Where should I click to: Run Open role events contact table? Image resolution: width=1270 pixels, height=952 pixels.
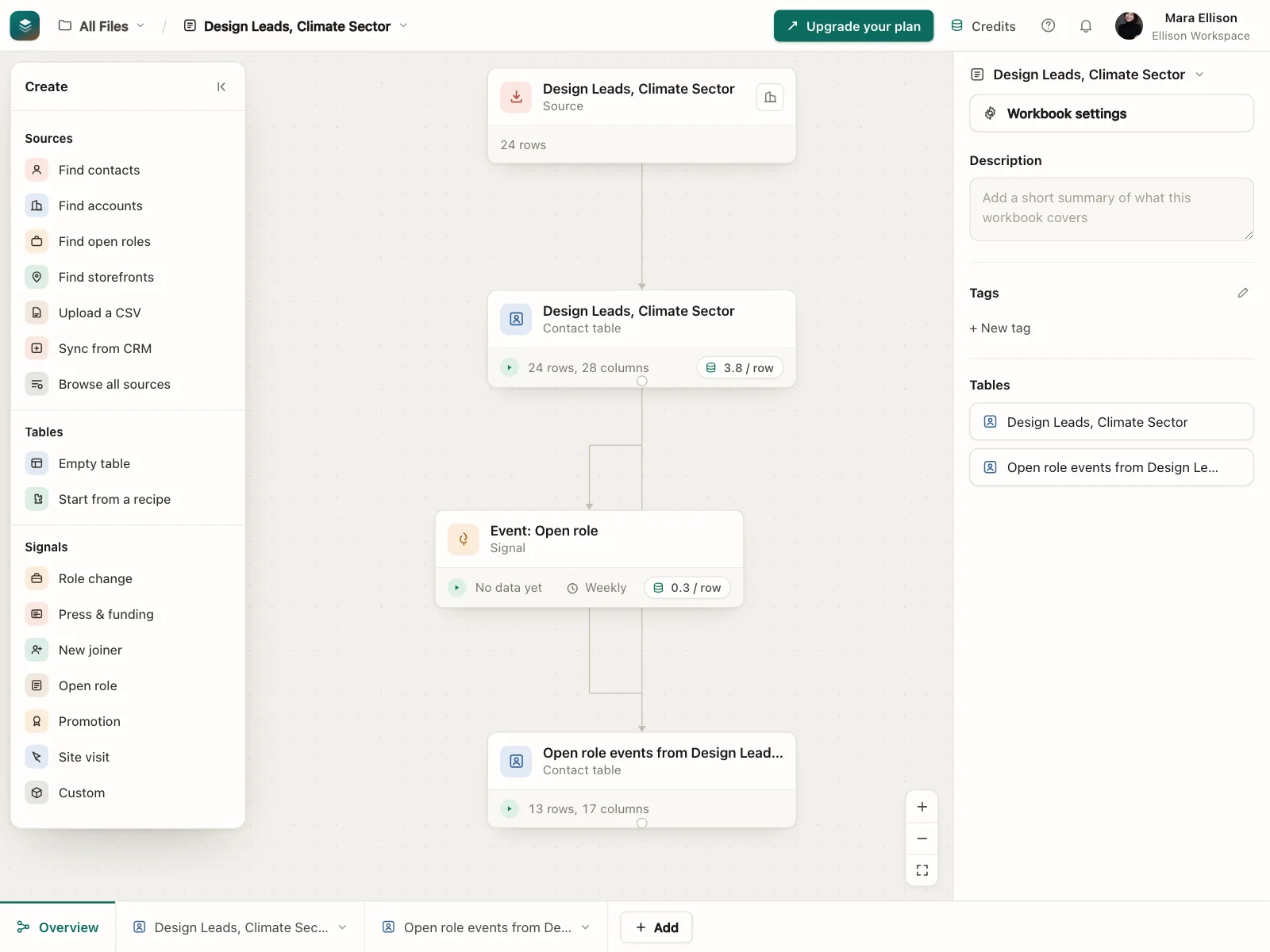pos(510,808)
